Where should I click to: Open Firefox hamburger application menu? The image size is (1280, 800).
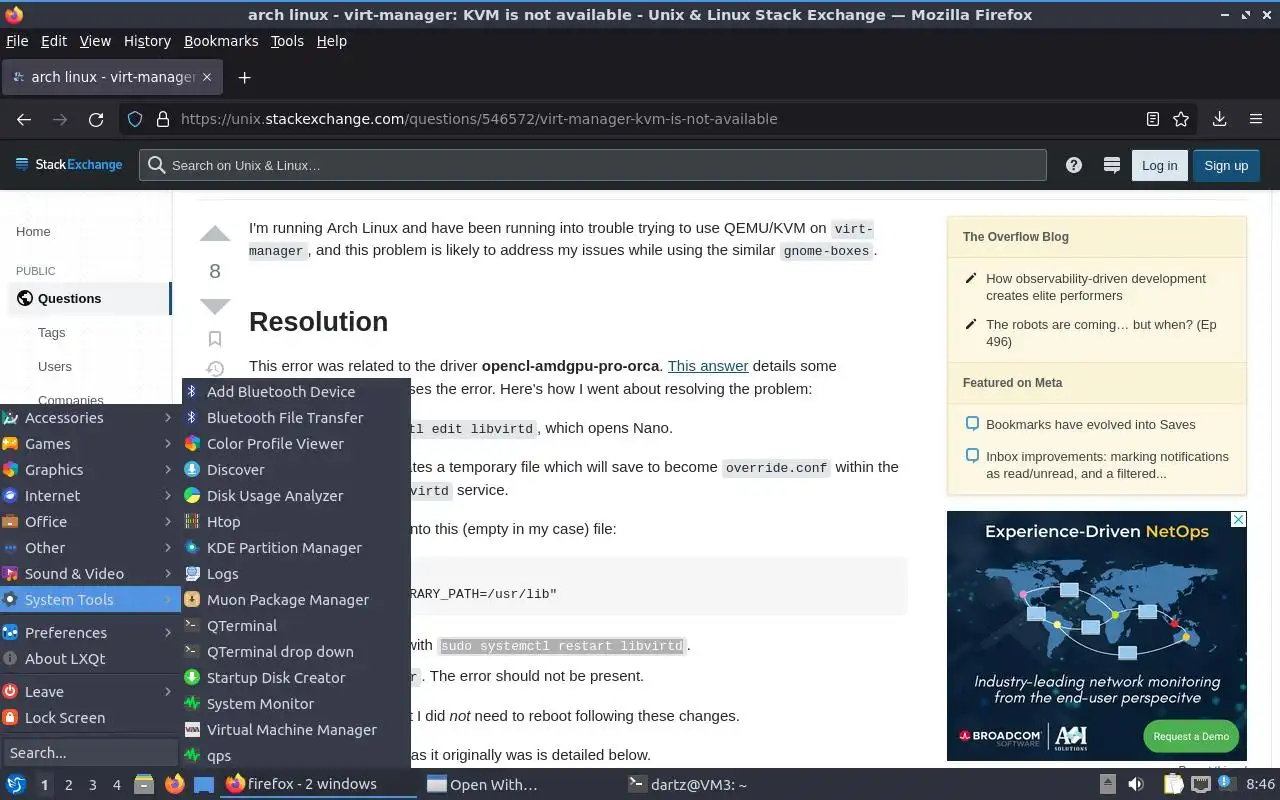coord(1256,119)
